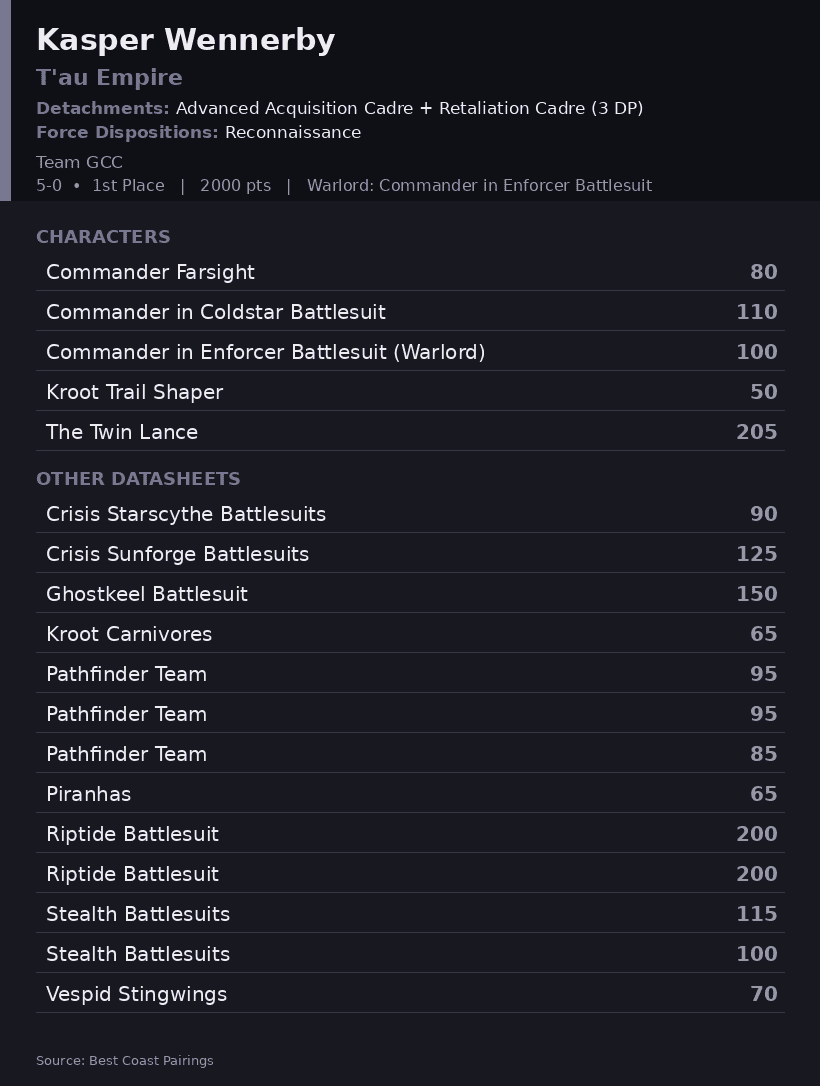Click the OTHER DATASHEETS section header
The image size is (820, 1086).
tap(139, 479)
